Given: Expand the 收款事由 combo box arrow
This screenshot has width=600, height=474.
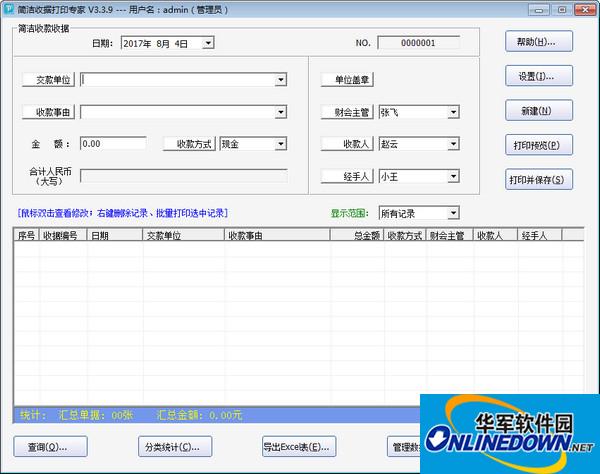Looking at the screenshot, I should point(281,112).
